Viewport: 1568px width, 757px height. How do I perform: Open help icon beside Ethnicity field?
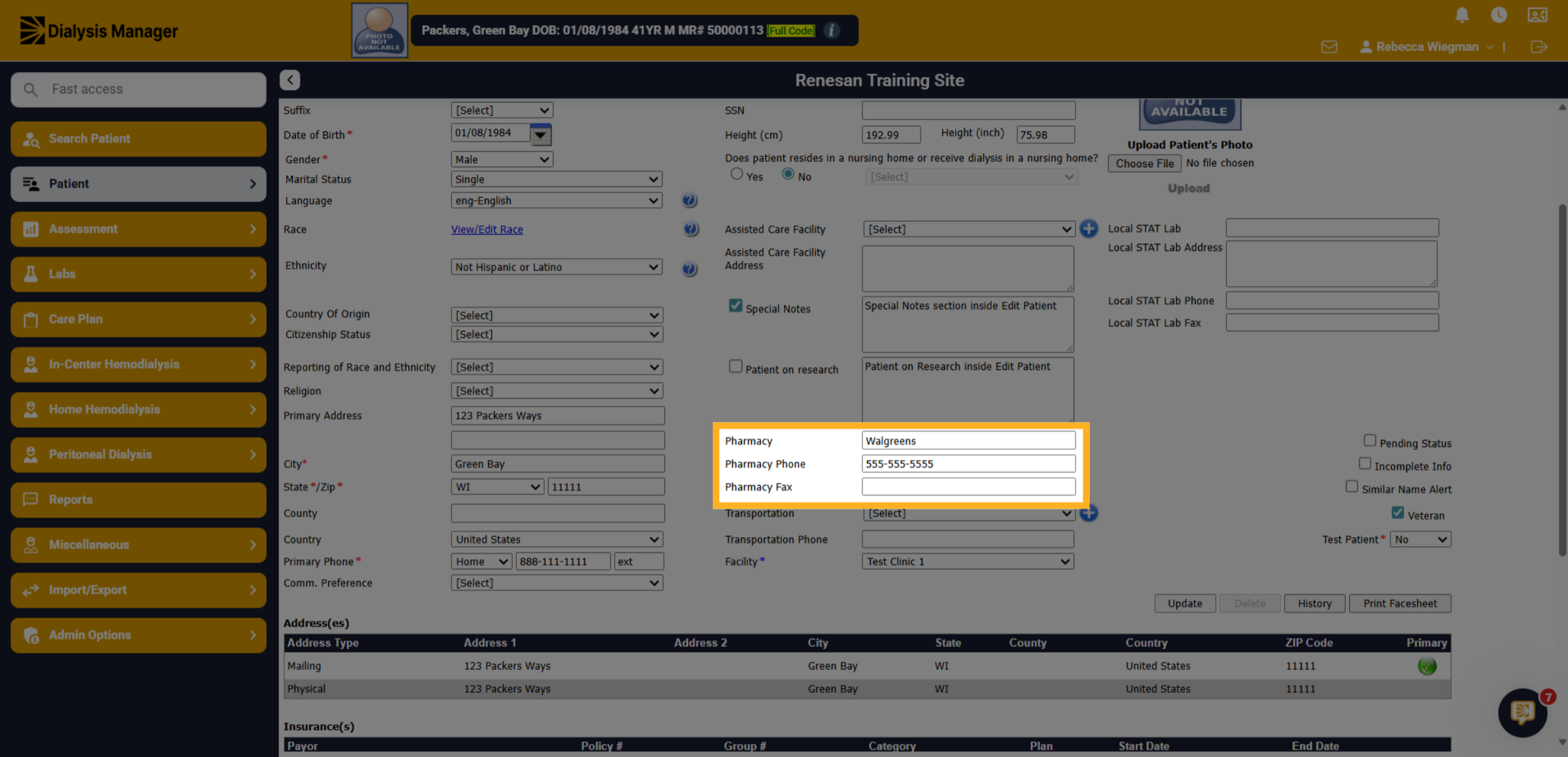[x=689, y=268]
